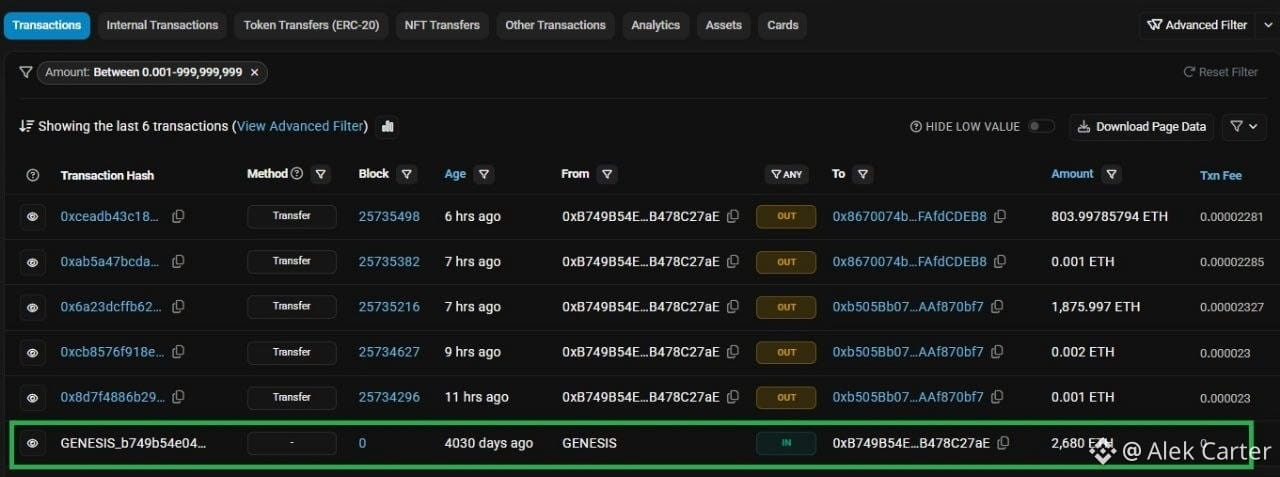Viewport: 1280px width, 477px height.
Task: Copy transaction hash 0xcb8576f918e
Action: click(178, 351)
